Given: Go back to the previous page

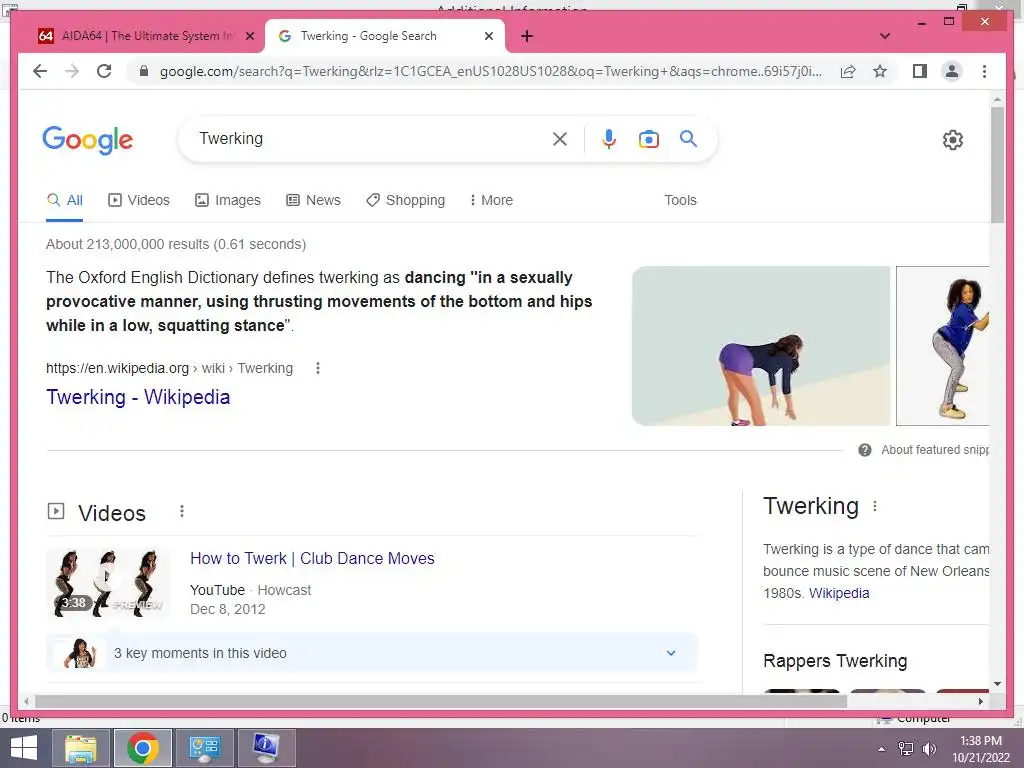Looking at the screenshot, I should point(40,71).
